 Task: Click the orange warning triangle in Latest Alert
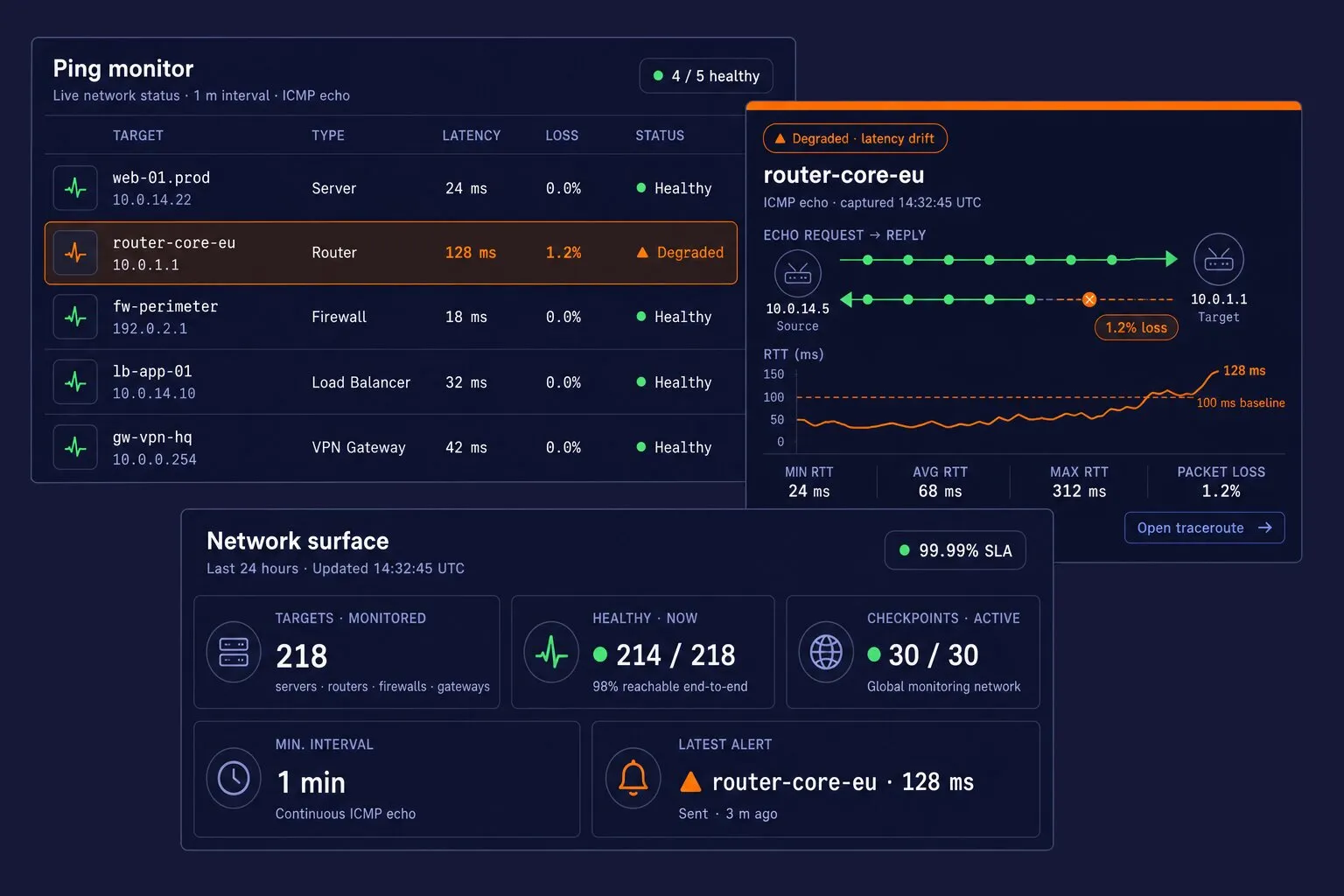691,781
